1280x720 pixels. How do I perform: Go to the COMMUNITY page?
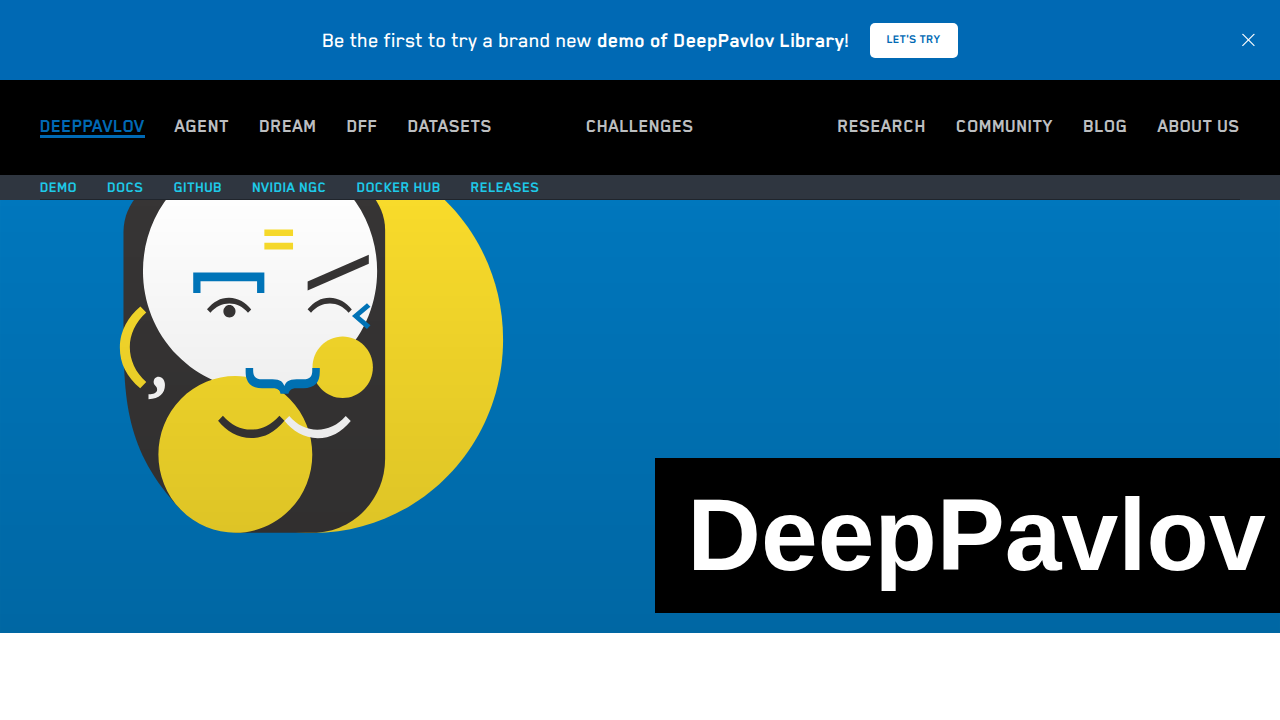click(1004, 127)
